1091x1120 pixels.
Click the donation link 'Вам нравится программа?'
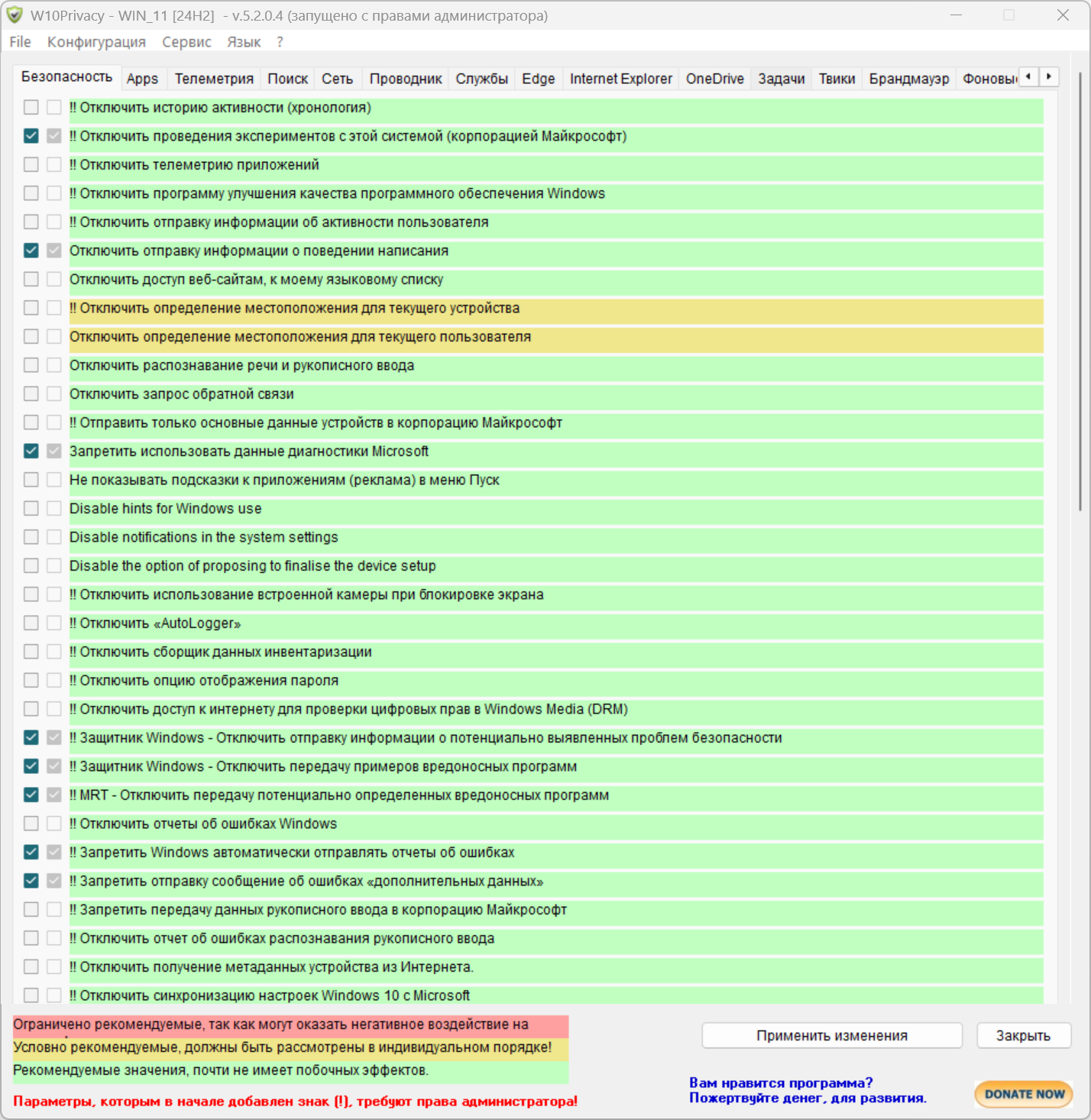[x=780, y=1083]
